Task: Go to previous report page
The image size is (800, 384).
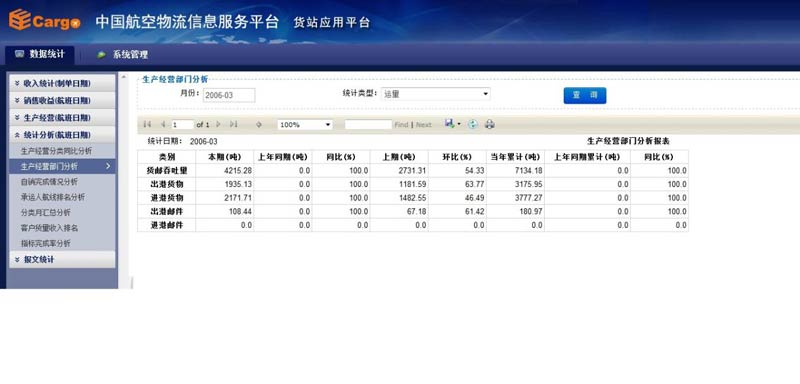Action: (163, 124)
